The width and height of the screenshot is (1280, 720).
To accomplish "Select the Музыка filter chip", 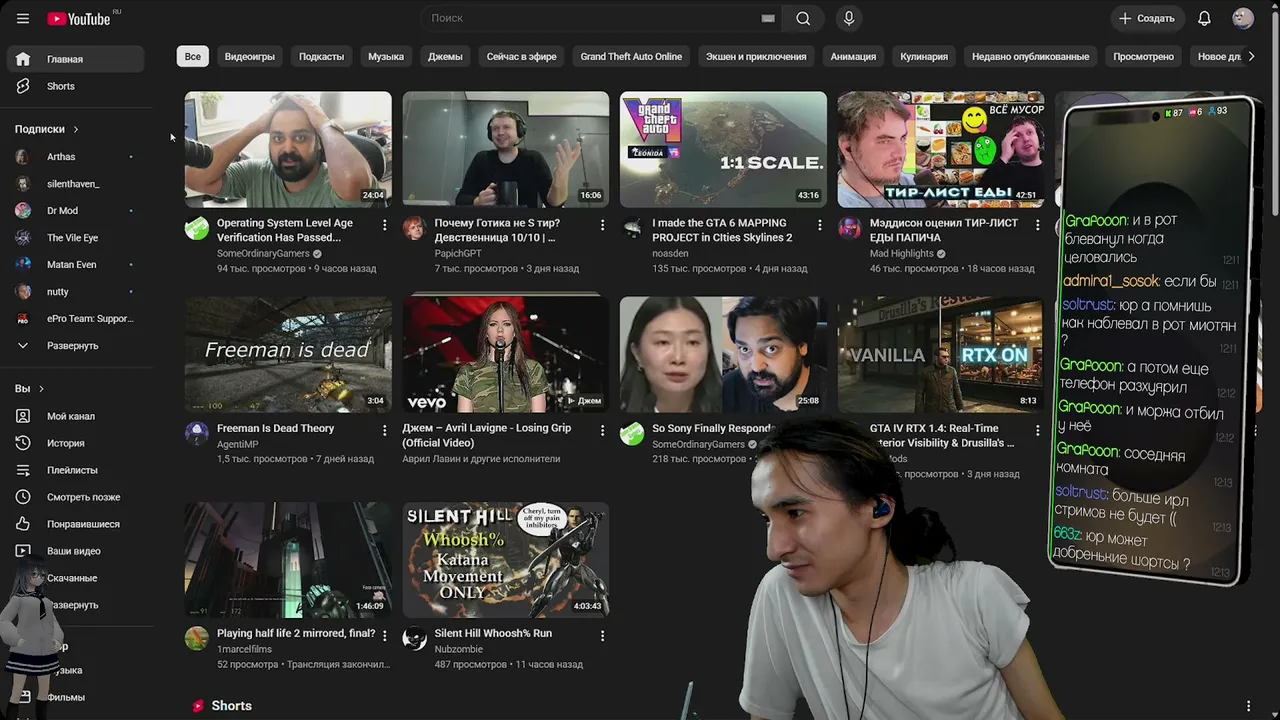I will (386, 57).
